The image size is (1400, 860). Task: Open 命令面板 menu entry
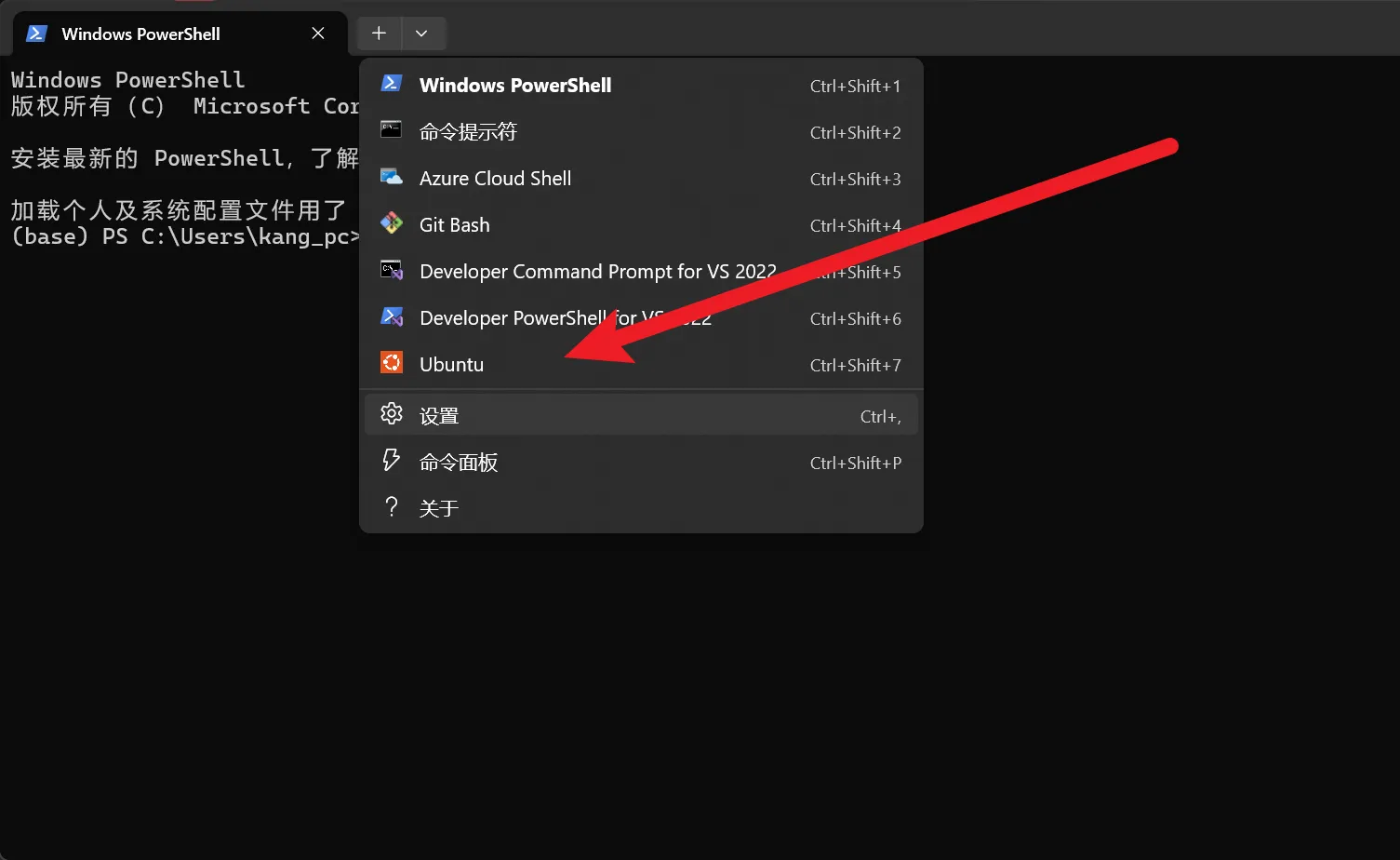641,463
